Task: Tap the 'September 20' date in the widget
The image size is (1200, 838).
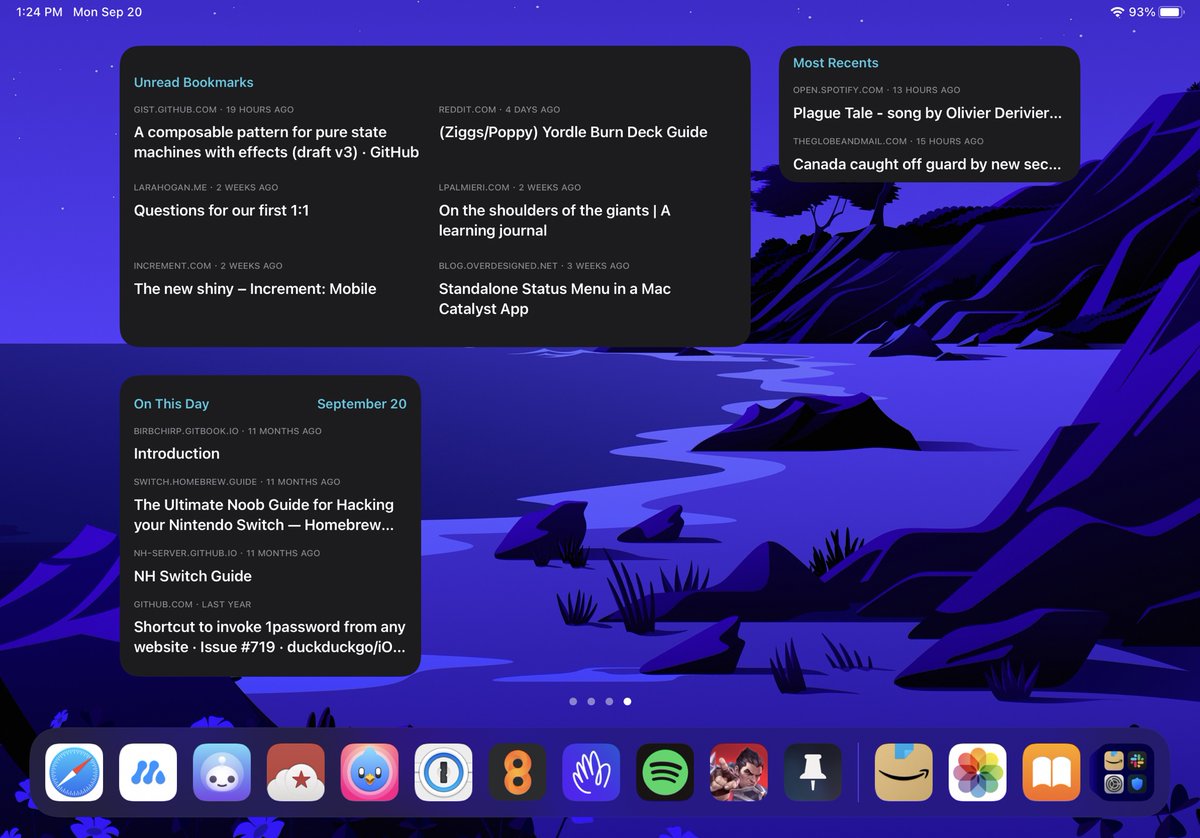Action: click(362, 404)
